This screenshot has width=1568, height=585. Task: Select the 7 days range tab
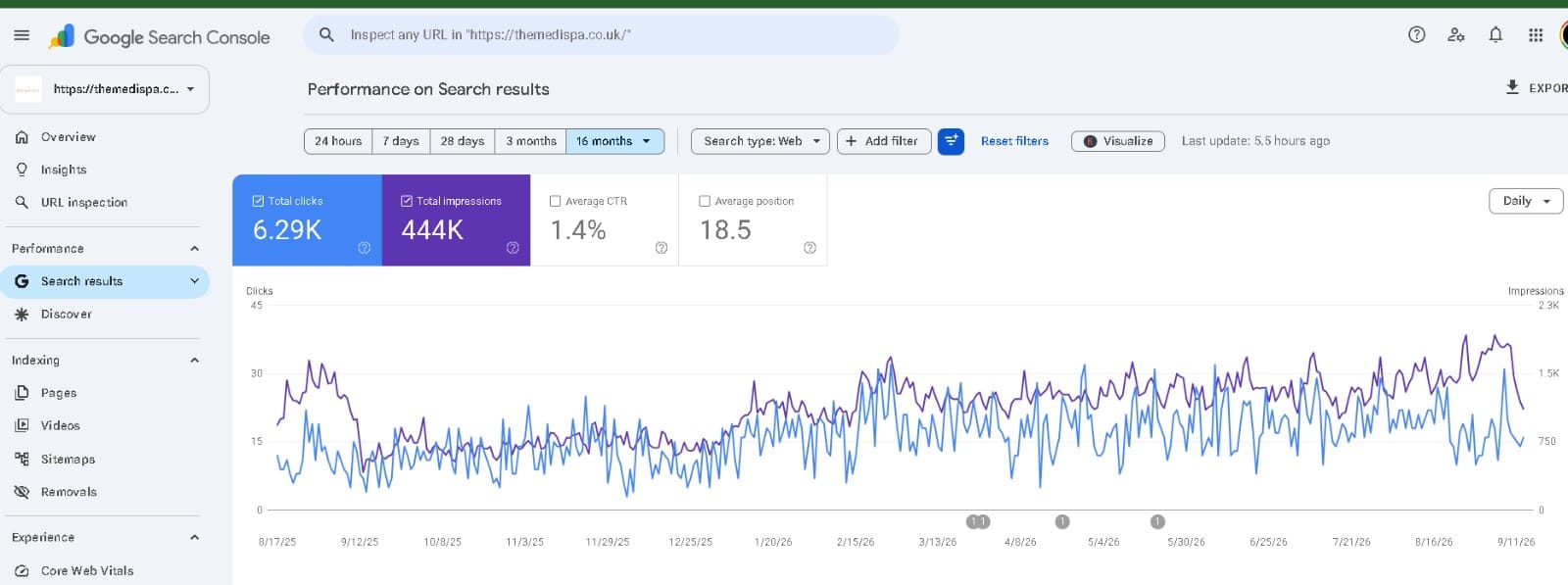[x=401, y=141]
